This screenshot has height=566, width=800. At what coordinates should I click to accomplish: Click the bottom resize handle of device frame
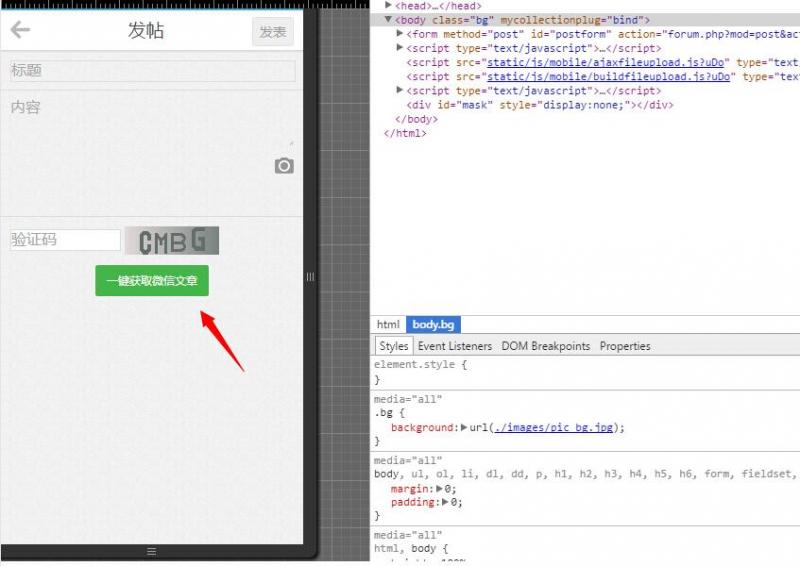coord(152,552)
